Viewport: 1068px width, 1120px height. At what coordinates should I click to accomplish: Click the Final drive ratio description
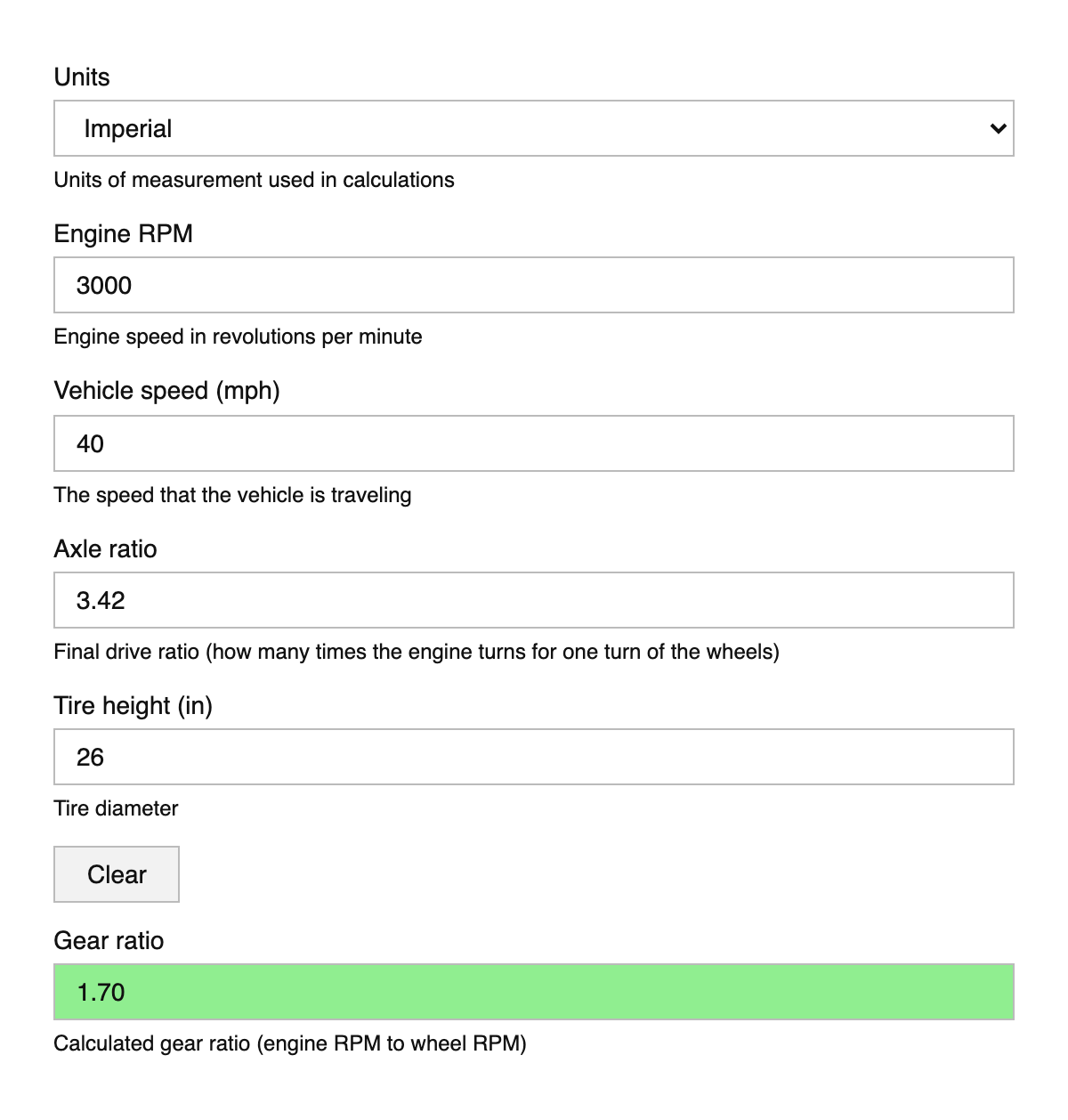pyautogui.click(x=416, y=652)
